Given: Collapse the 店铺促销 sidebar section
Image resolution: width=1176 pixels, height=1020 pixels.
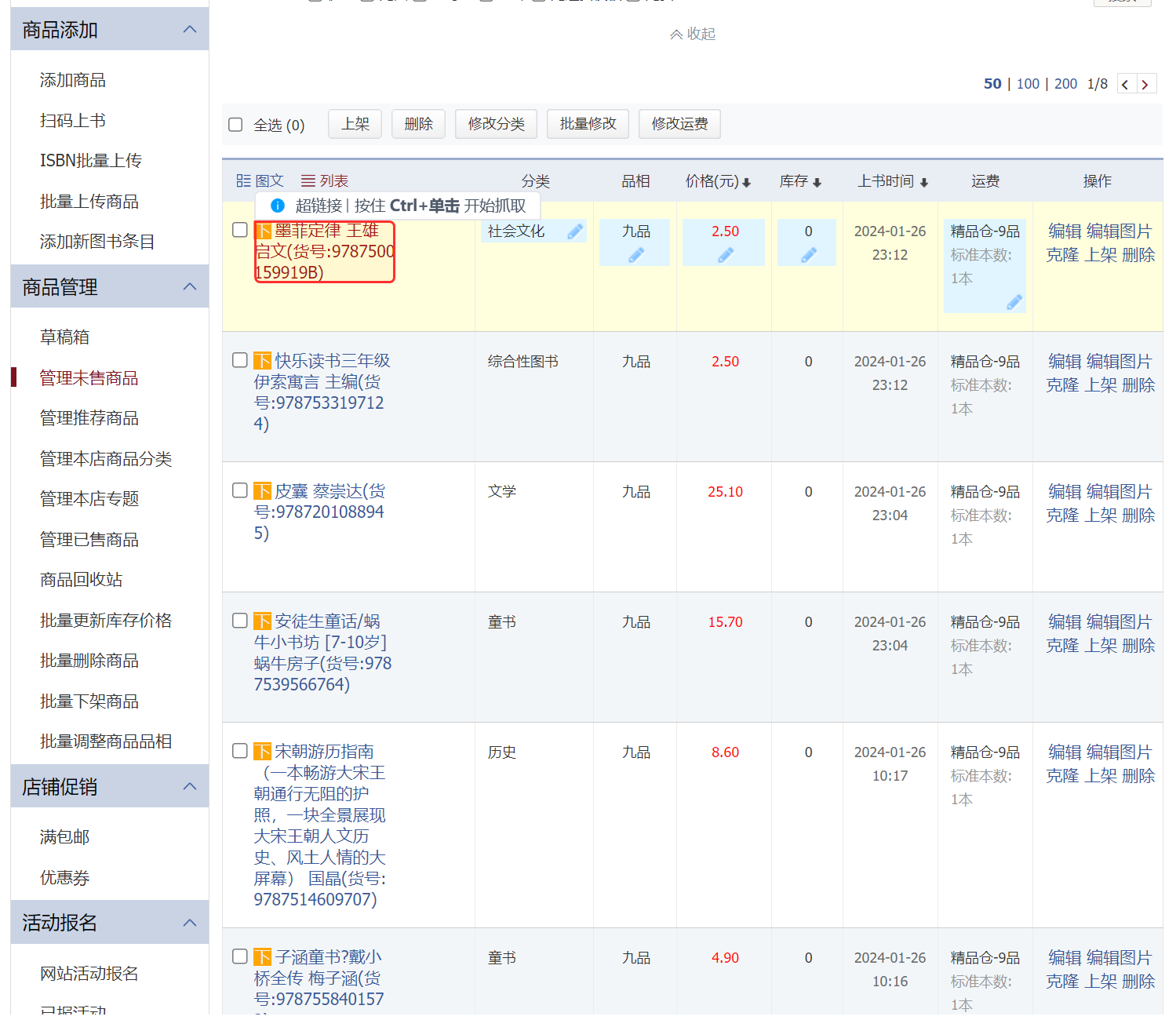Looking at the screenshot, I should [189, 787].
